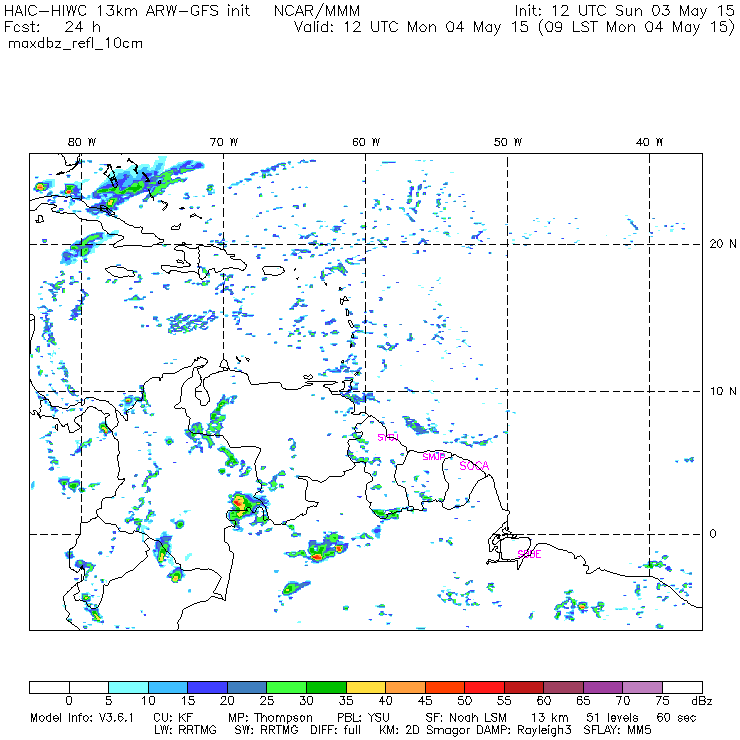The width and height of the screenshot is (740, 740).
Task: Select the LW: RRTMG text
Action: point(185,731)
